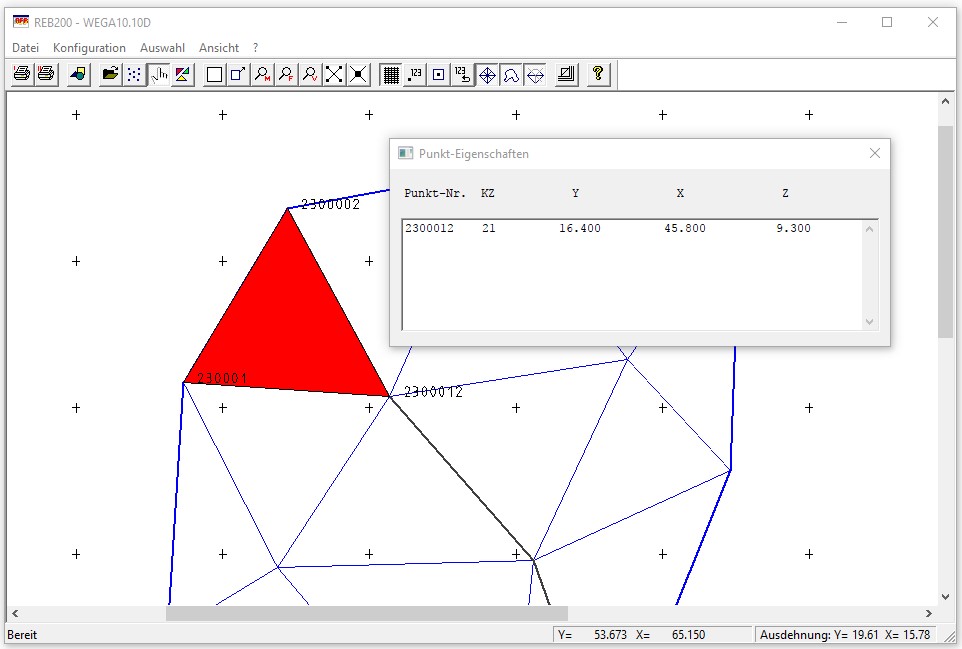Click the Z value 9.300

[793, 228]
